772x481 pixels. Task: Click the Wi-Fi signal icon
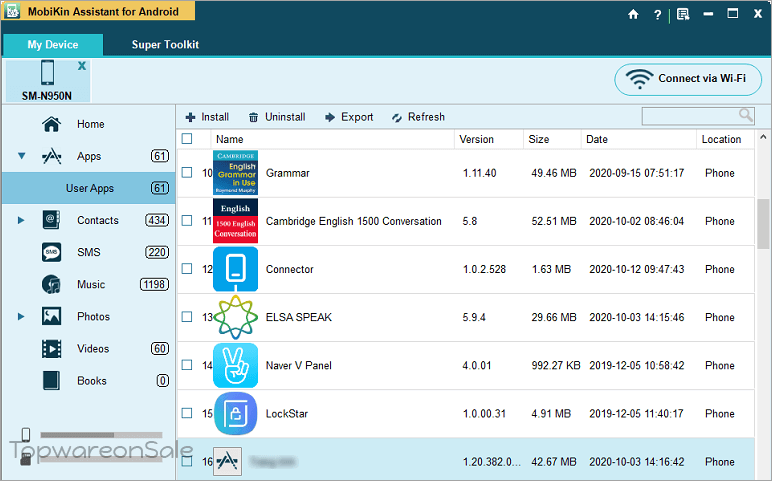[639, 79]
